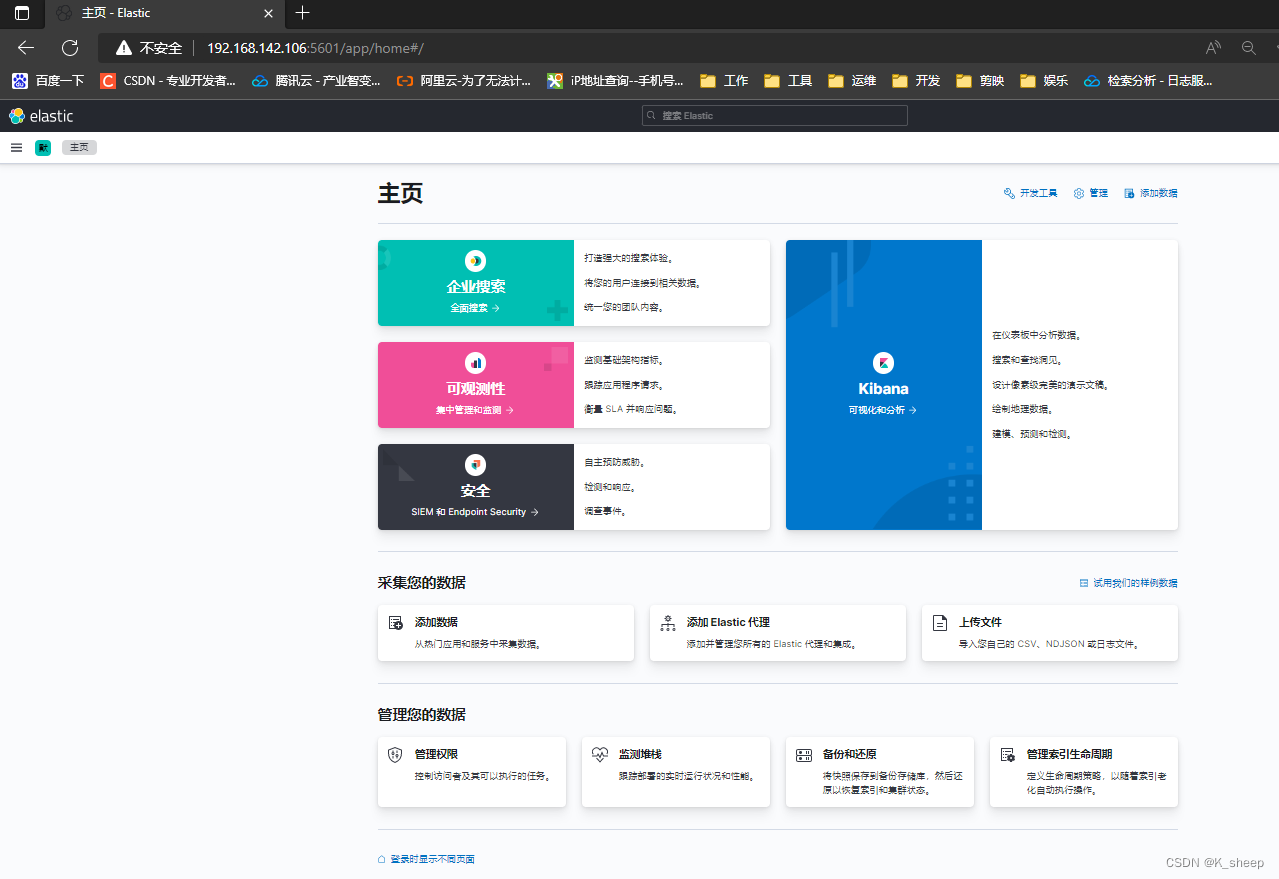
Task: Open the 上传文件 card
Action: [x=1050, y=633]
